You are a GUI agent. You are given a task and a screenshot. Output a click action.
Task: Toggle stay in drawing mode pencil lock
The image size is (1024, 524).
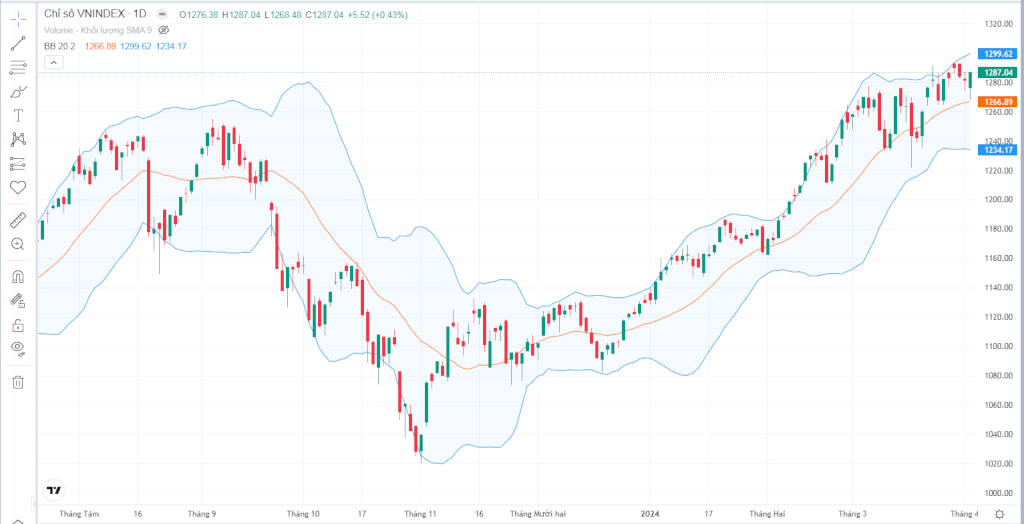[18, 301]
